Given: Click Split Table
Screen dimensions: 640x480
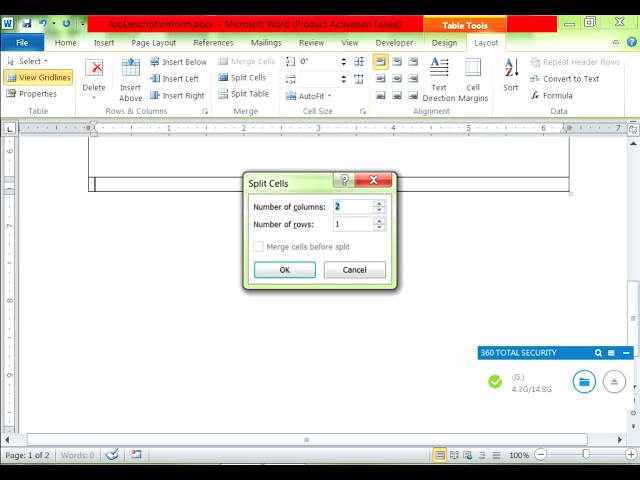Looking at the screenshot, I should pos(243,93).
